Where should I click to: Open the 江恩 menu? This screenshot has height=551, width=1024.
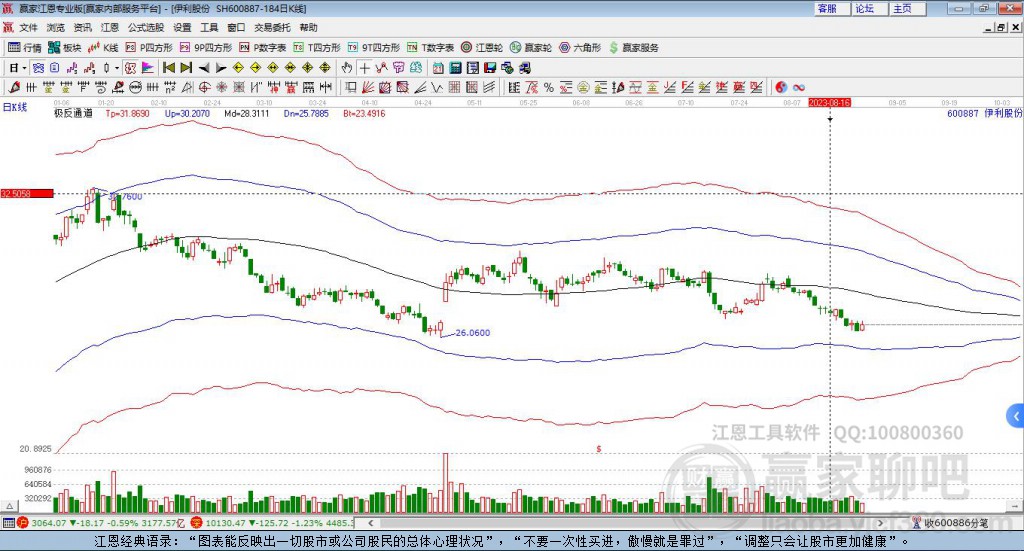110,27
